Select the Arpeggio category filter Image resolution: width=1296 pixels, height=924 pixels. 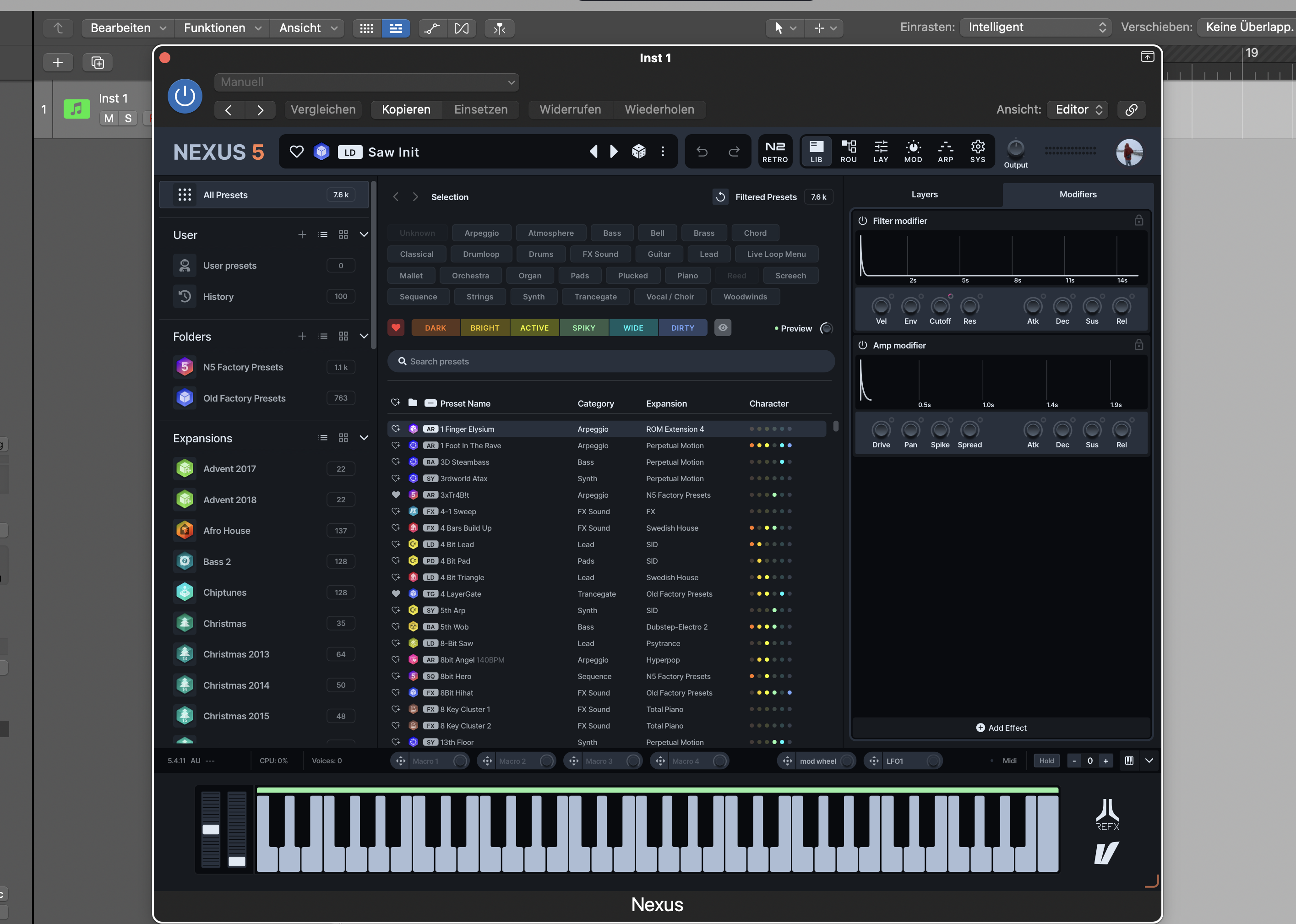481,233
